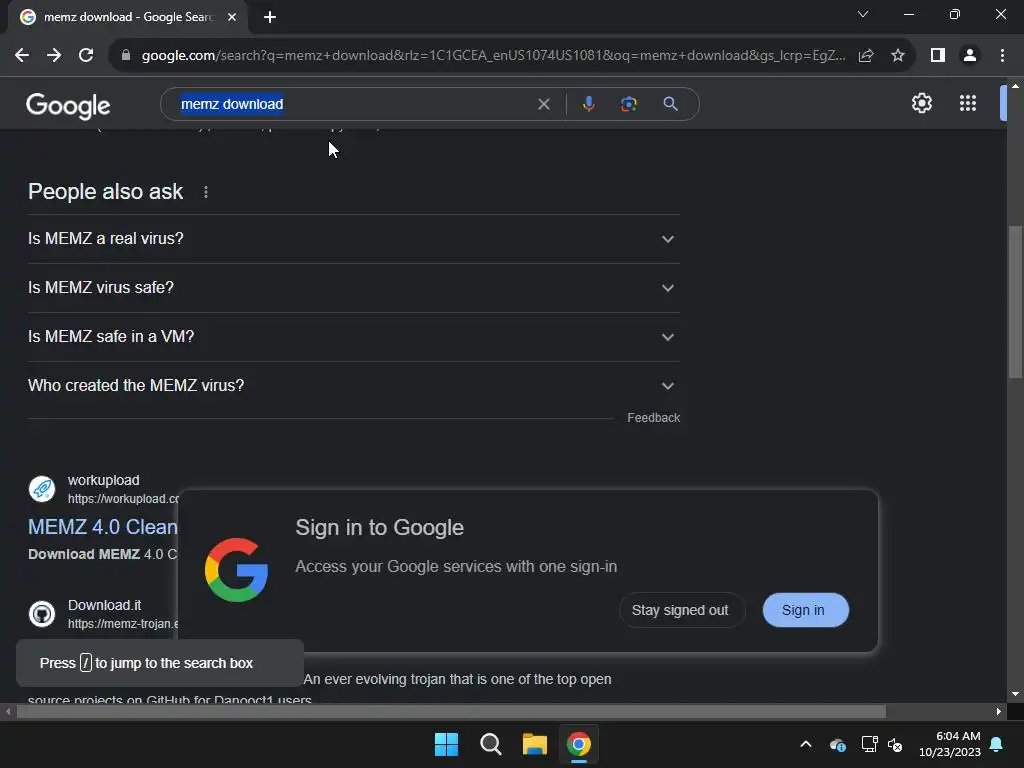Click horizontal scrollbar right arrow
The width and height of the screenshot is (1024, 768).
pyautogui.click(x=999, y=711)
